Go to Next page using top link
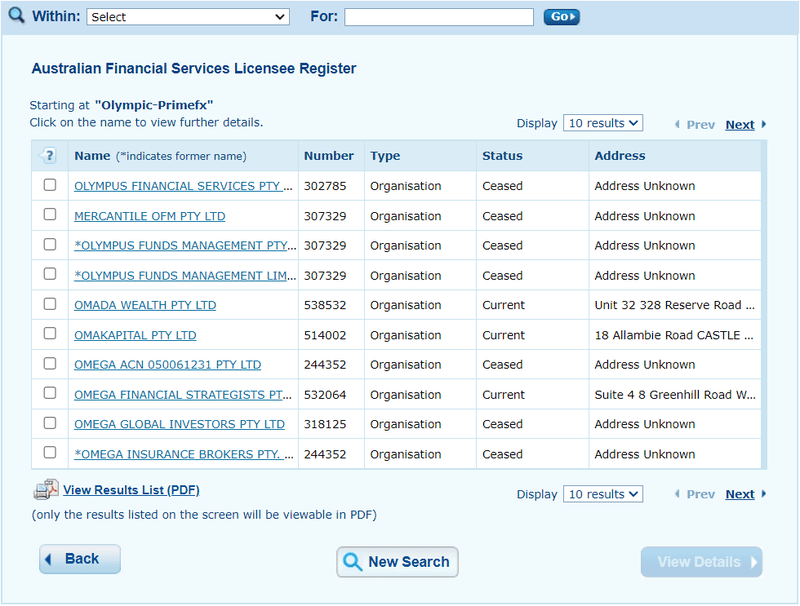Viewport: 800px width, 606px height. [740, 125]
